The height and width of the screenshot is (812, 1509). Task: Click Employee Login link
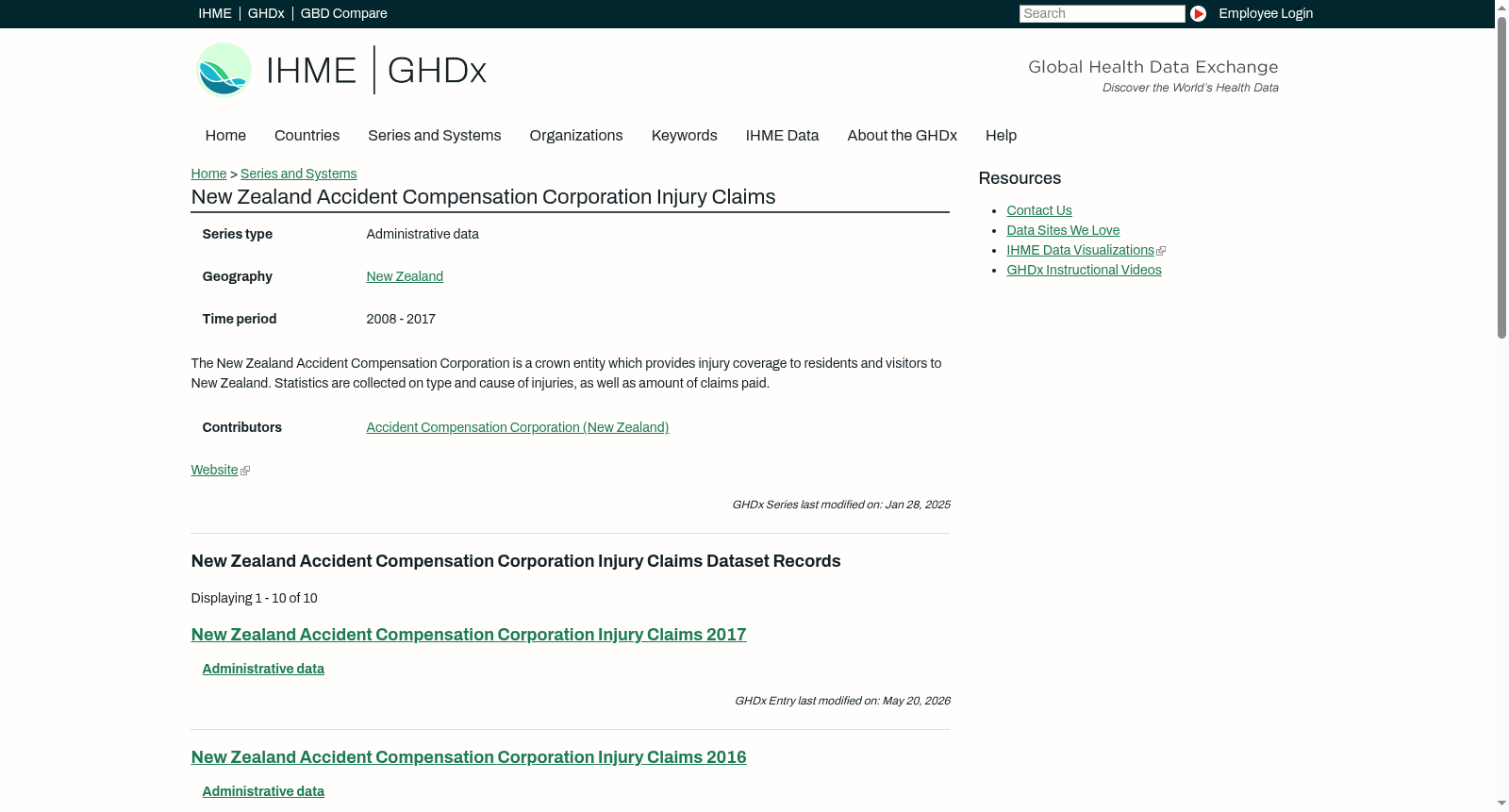[x=1266, y=13]
